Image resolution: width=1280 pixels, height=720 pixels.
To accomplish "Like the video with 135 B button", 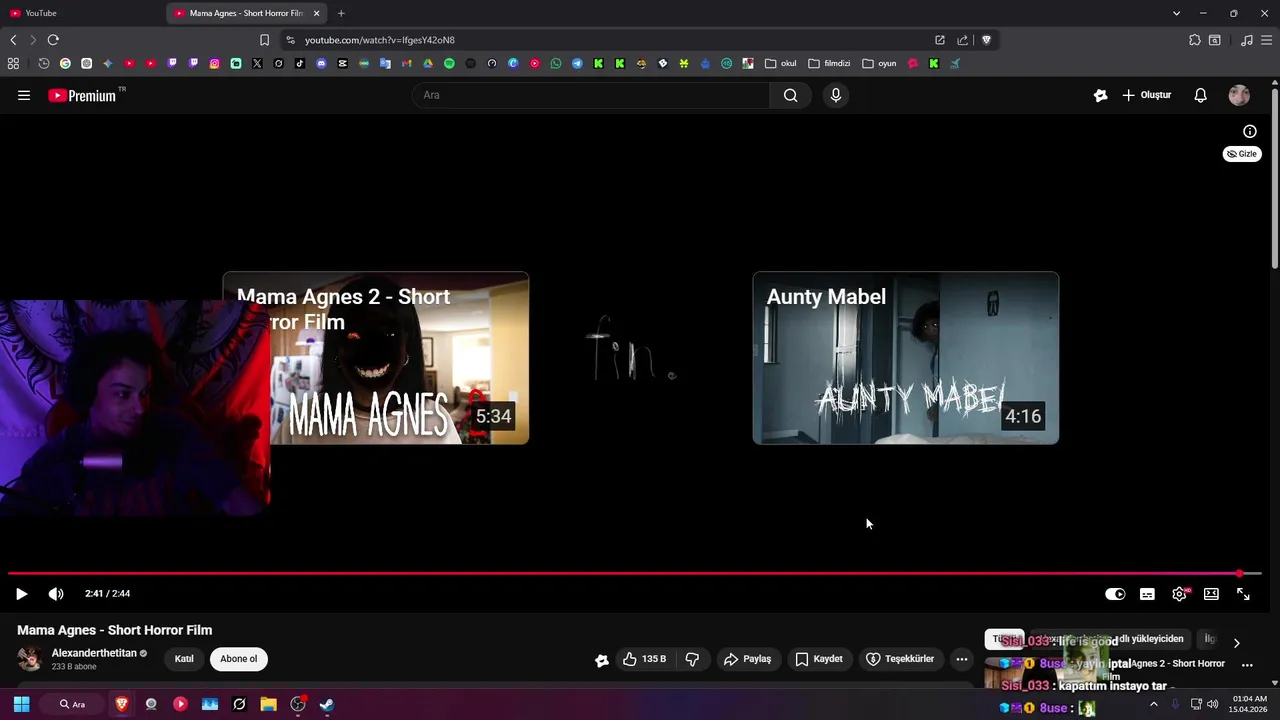I will click(x=643, y=659).
